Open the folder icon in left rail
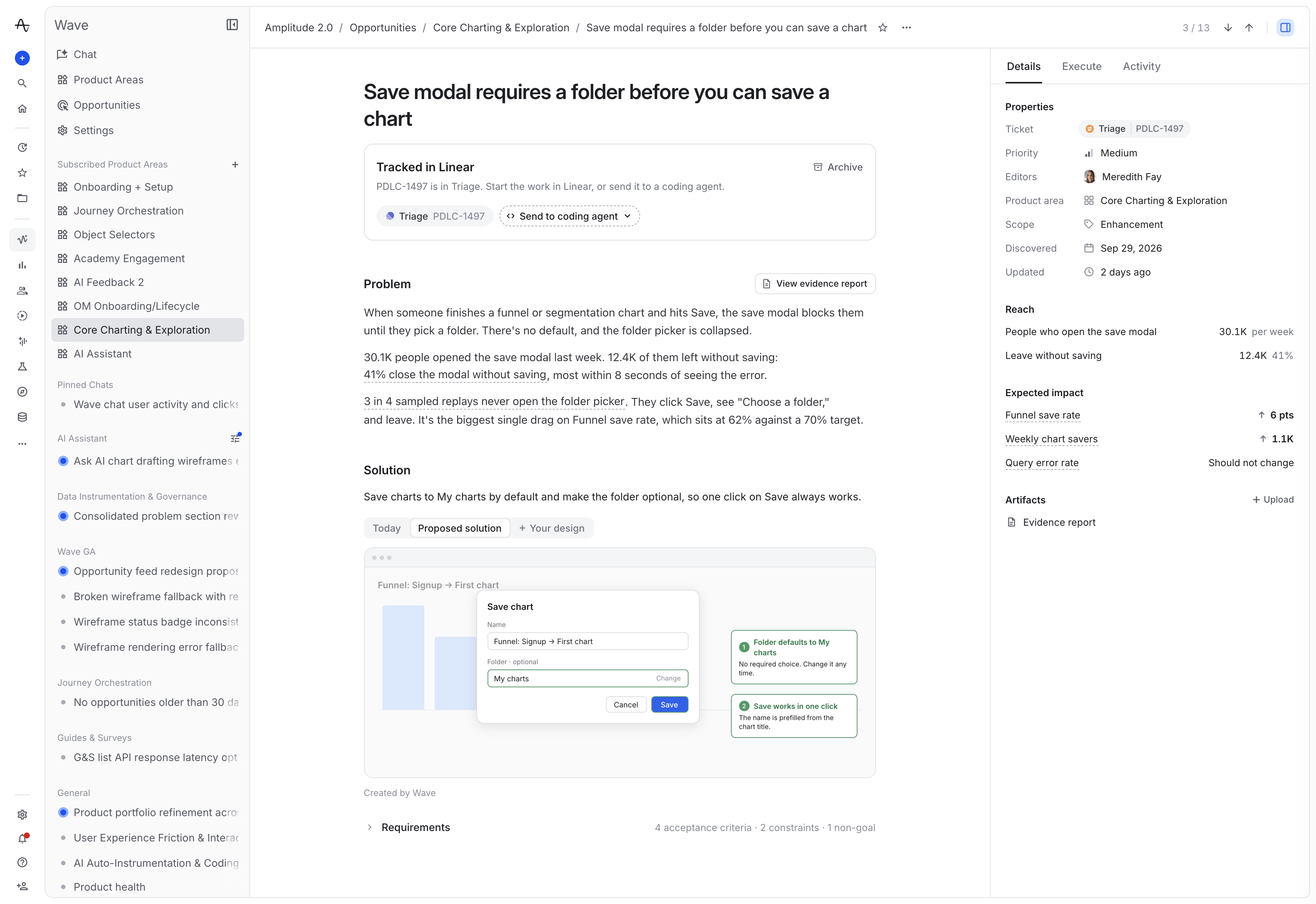Image resolution: width=1316 pixels, height=904 pixels. (22, 198)
